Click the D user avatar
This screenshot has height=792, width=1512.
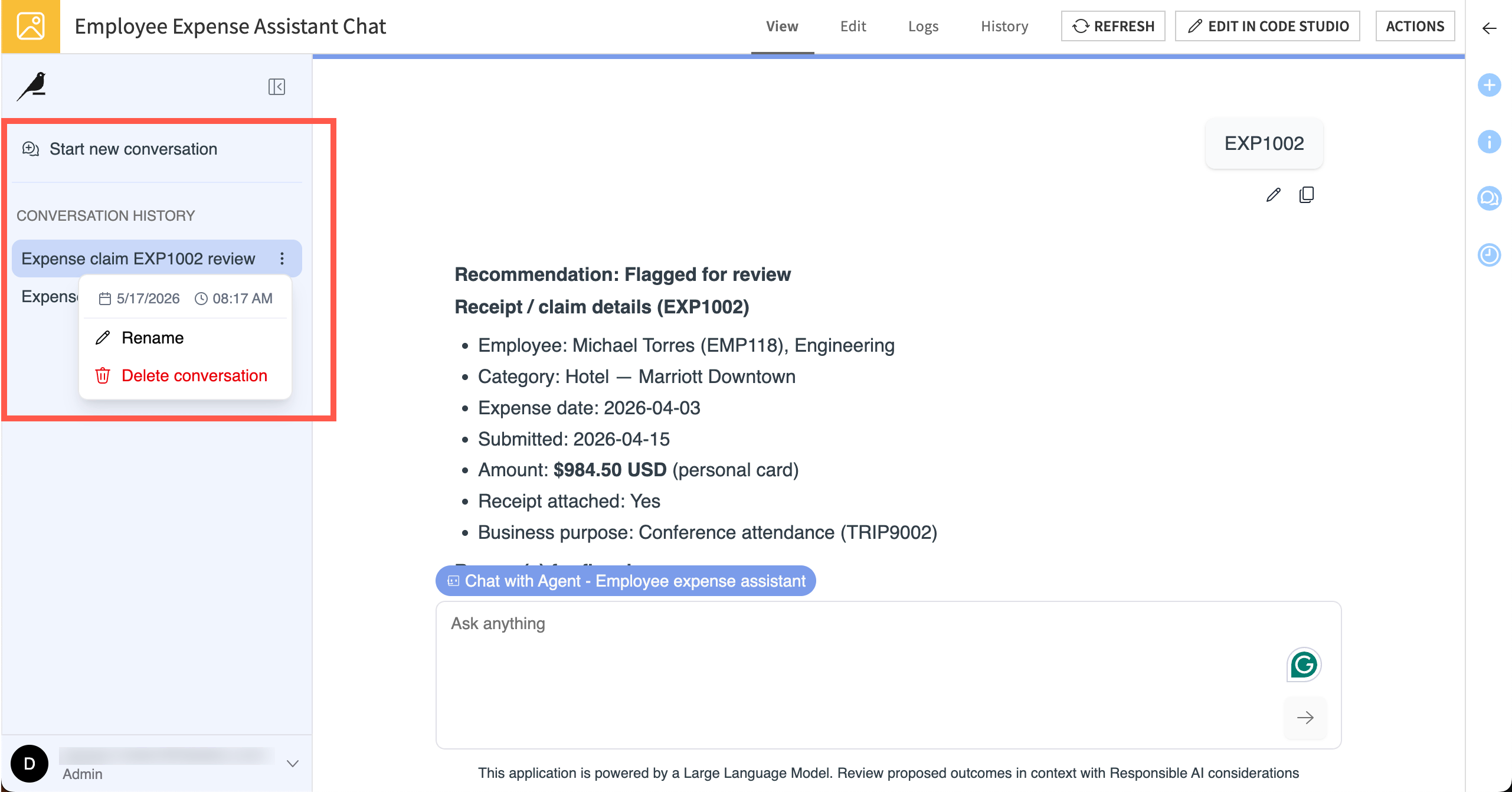(x=30, y=763)
